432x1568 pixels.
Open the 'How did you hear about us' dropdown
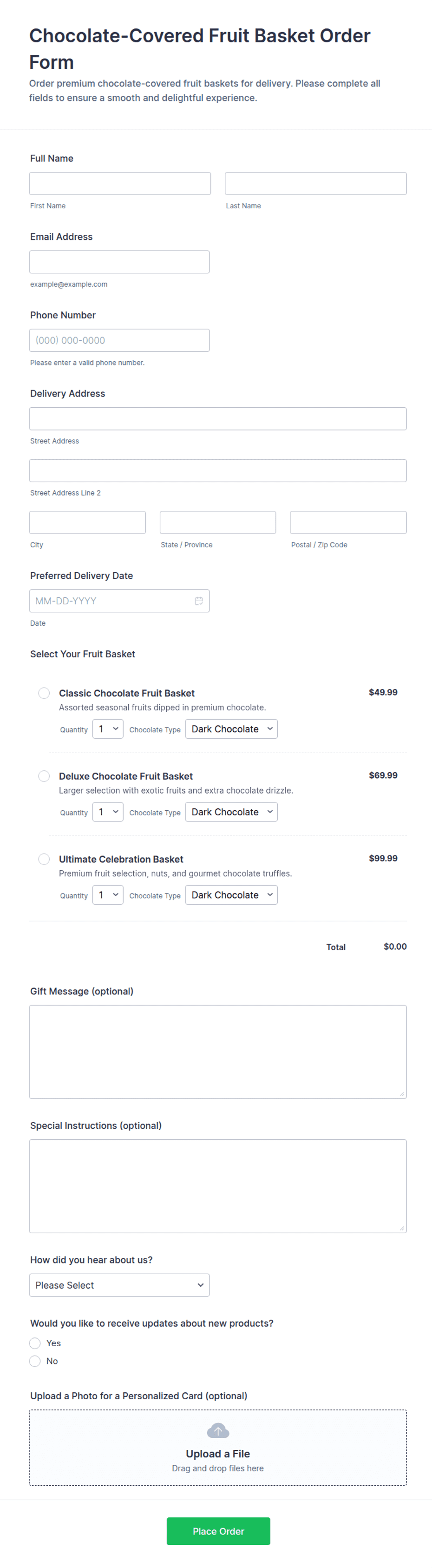(x=119, y=1285)
